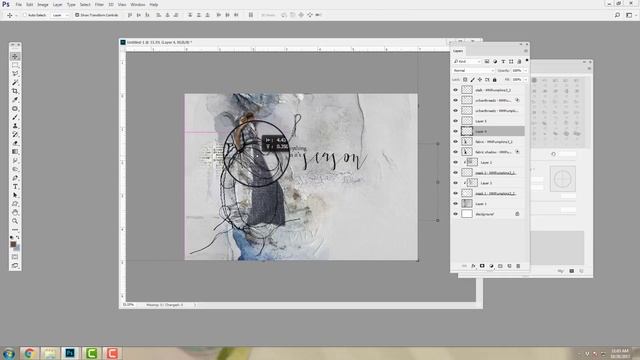Open the Search icon in options bar
The height and width of the screenshot is (360, 640).
coord(617,15)
